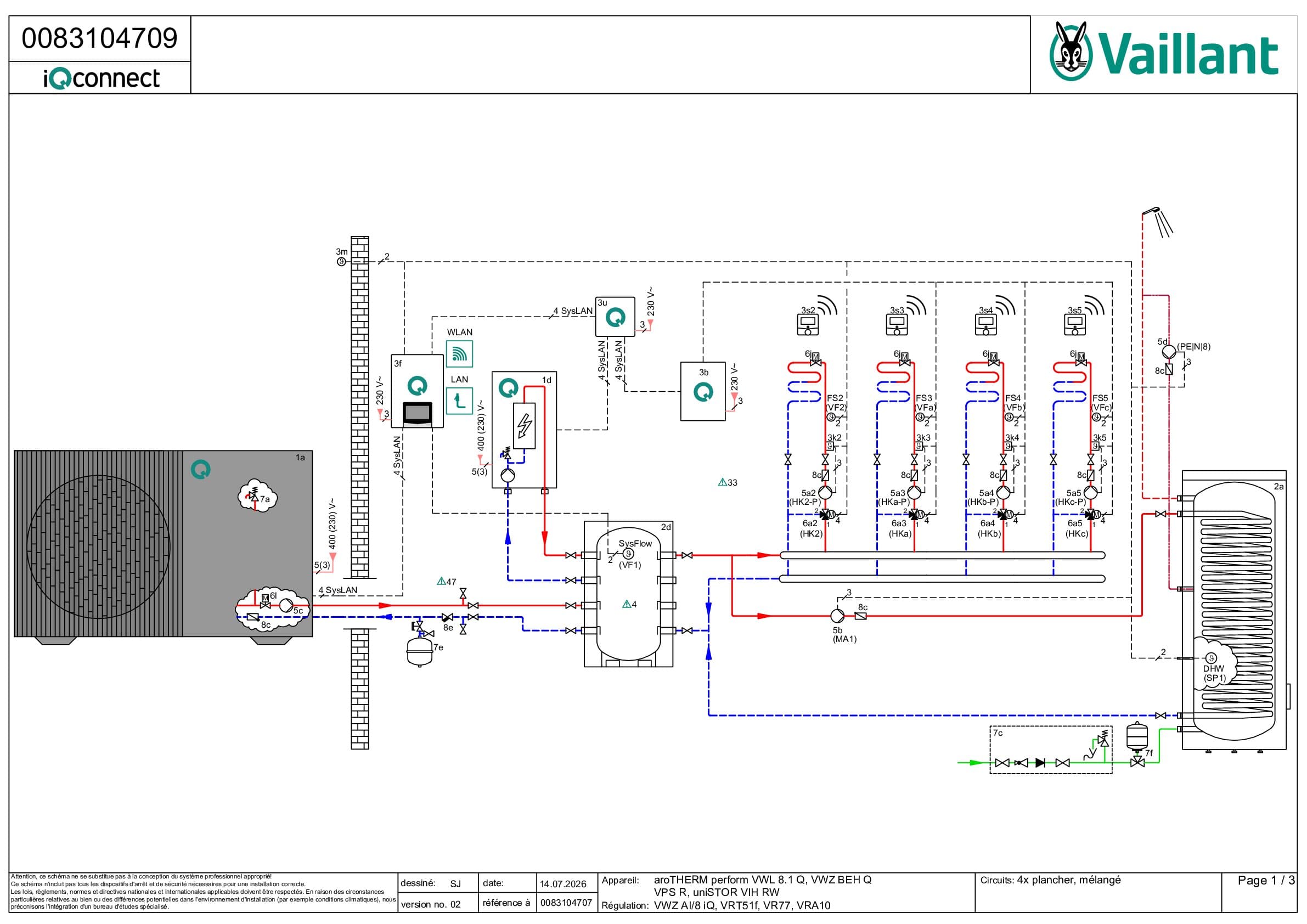1307x924 pixels.
Task: Select room thermostat 3s2
Action: [808, 324]
